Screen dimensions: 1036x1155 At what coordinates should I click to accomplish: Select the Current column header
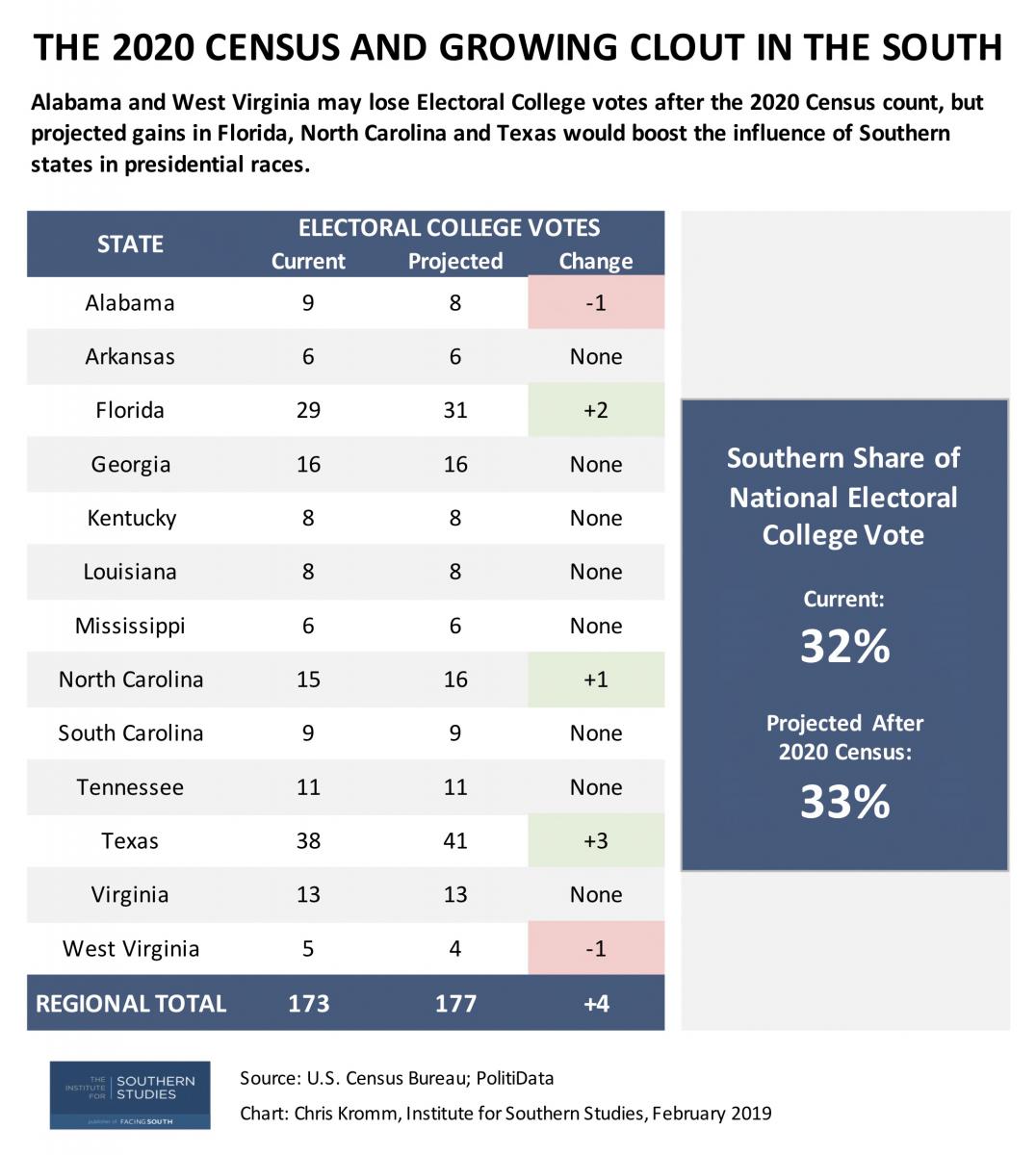pyautogui.click(x=308, y=262)
